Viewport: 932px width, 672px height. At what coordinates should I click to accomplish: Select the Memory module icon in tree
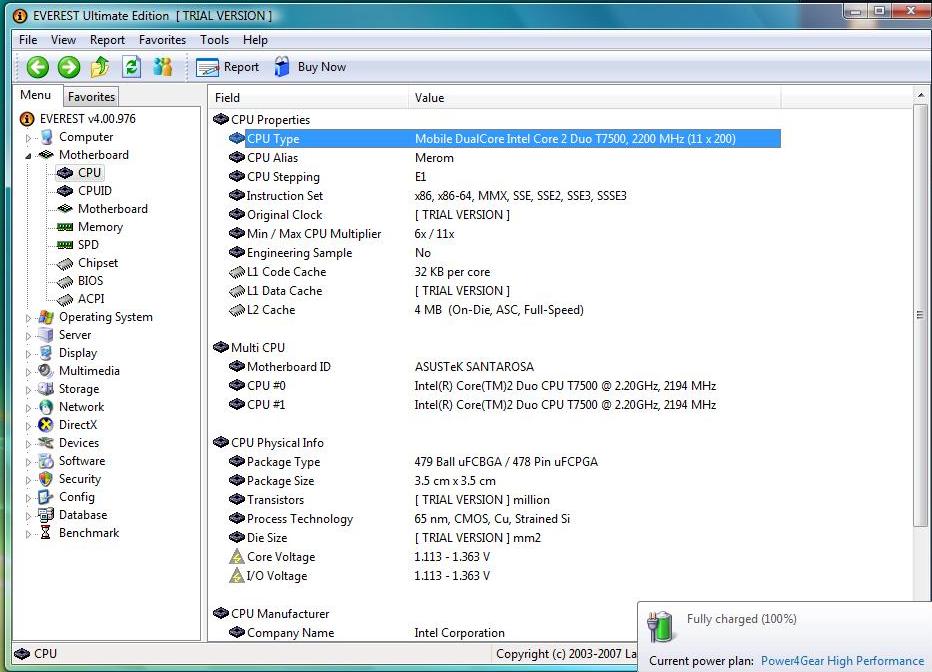click(x=65, y=227)
